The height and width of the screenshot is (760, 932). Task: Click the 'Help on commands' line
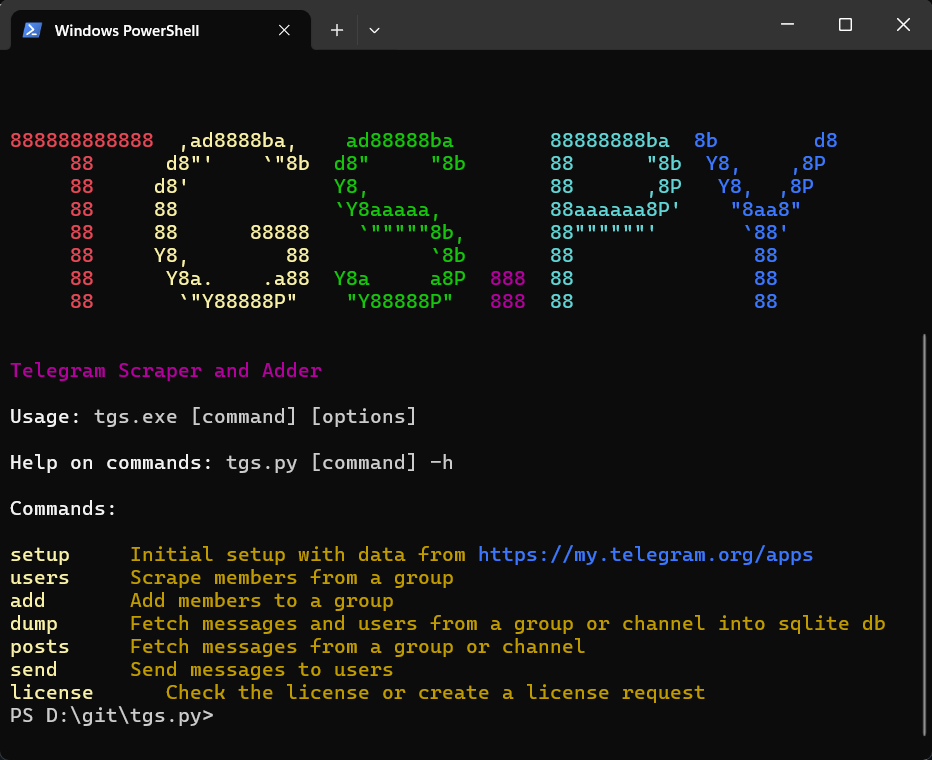pos(231,463)
